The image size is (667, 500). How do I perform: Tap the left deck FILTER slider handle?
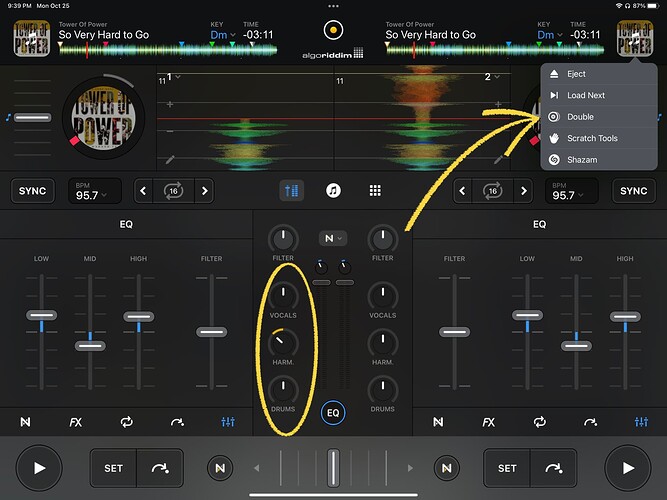point(211,332)
